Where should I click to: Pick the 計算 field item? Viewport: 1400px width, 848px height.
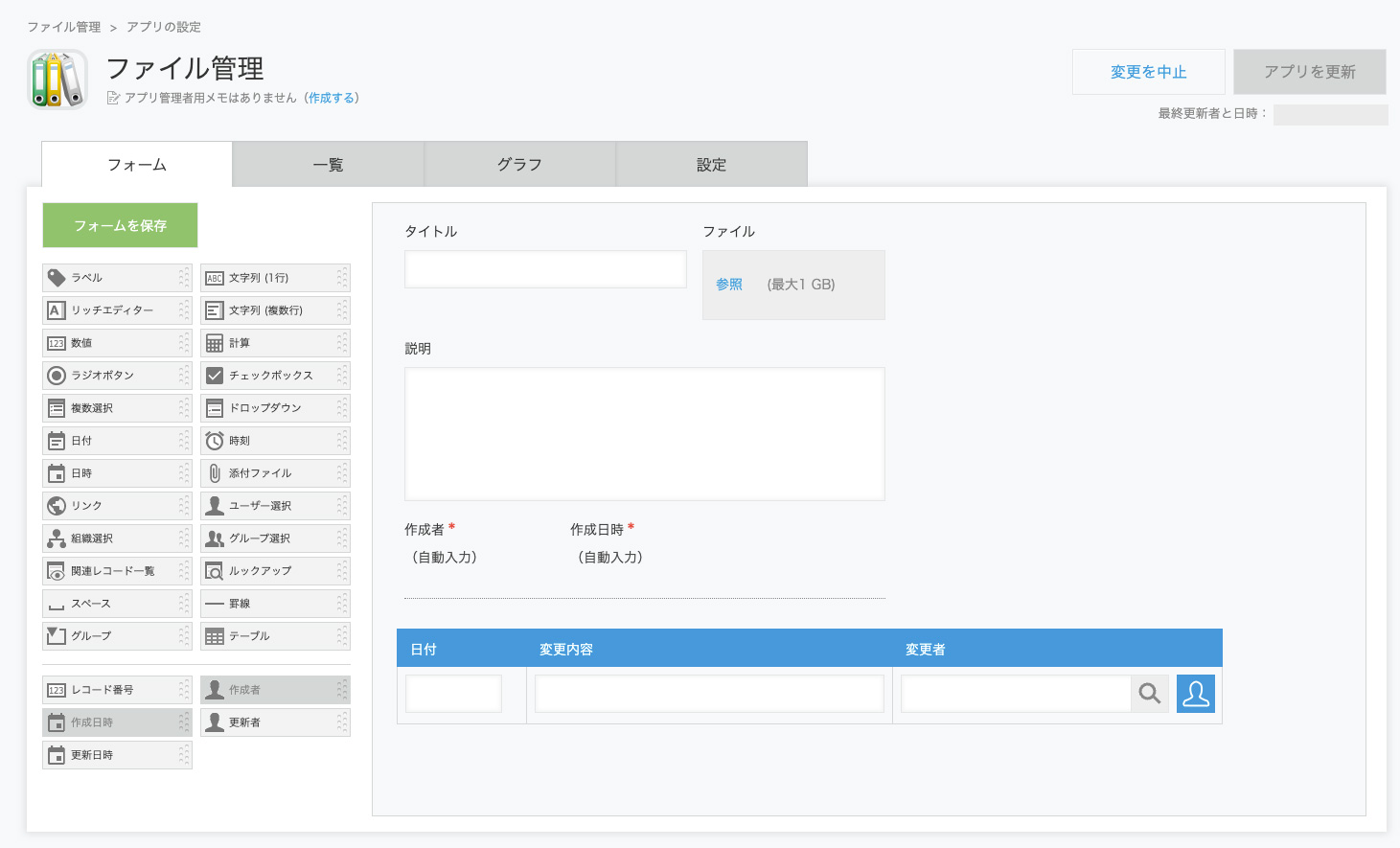[x=275, y=343]
